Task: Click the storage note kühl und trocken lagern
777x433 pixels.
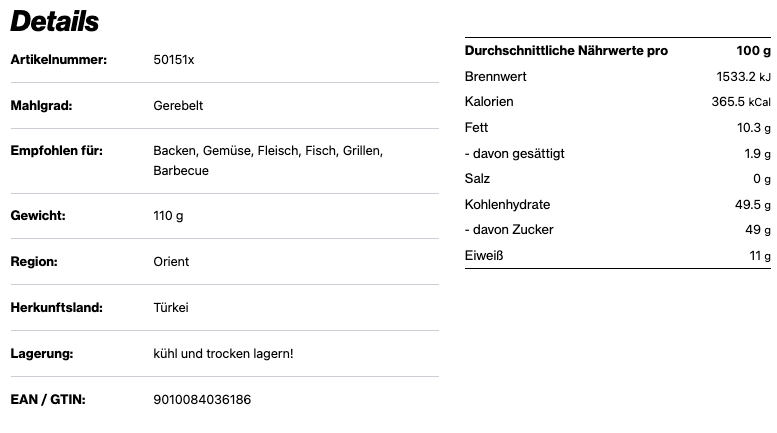Action: [223, 354]
